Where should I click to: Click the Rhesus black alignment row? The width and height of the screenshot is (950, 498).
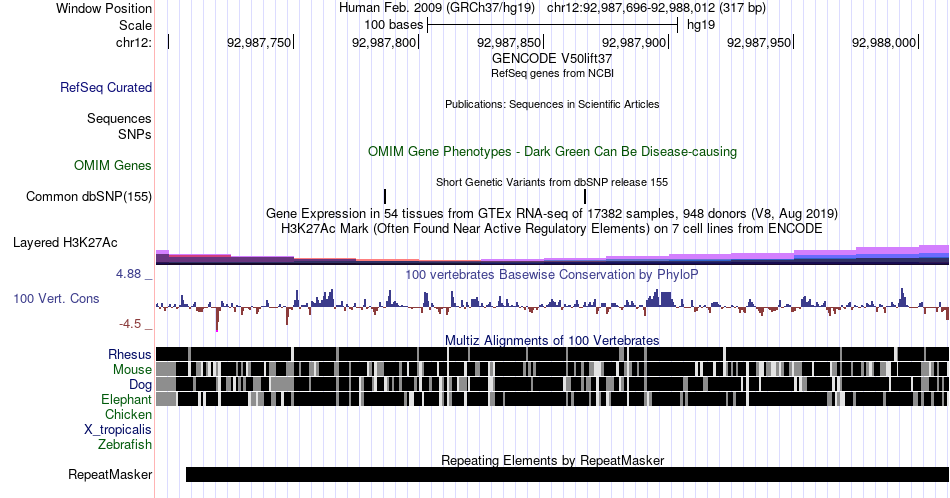pyautogui.click(x=552, y=354)
